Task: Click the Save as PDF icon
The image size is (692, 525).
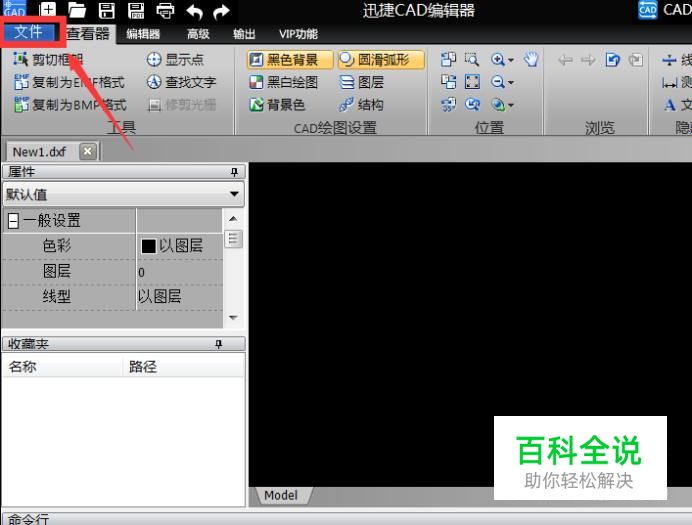Action: pos(135,10)
